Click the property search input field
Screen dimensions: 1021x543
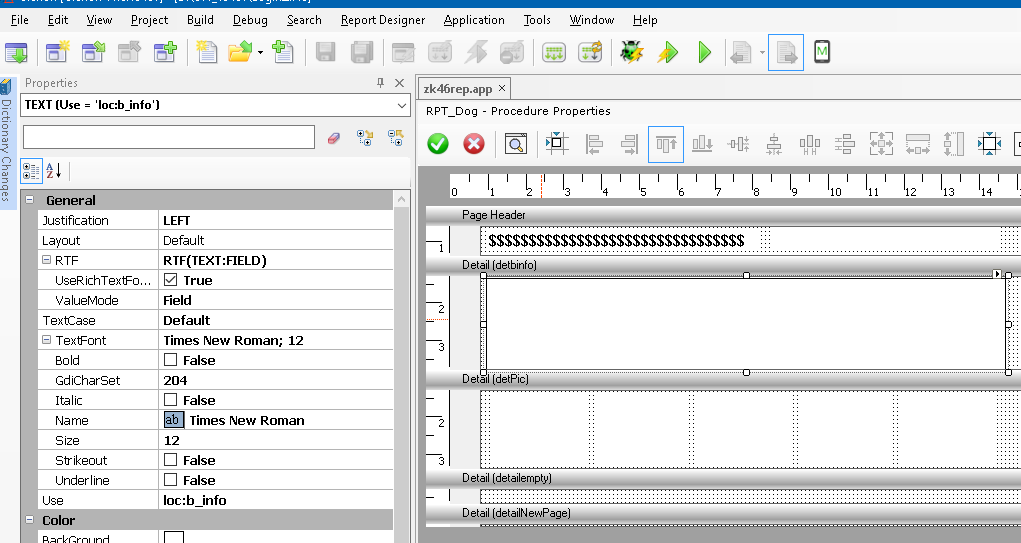pos(168,137)
